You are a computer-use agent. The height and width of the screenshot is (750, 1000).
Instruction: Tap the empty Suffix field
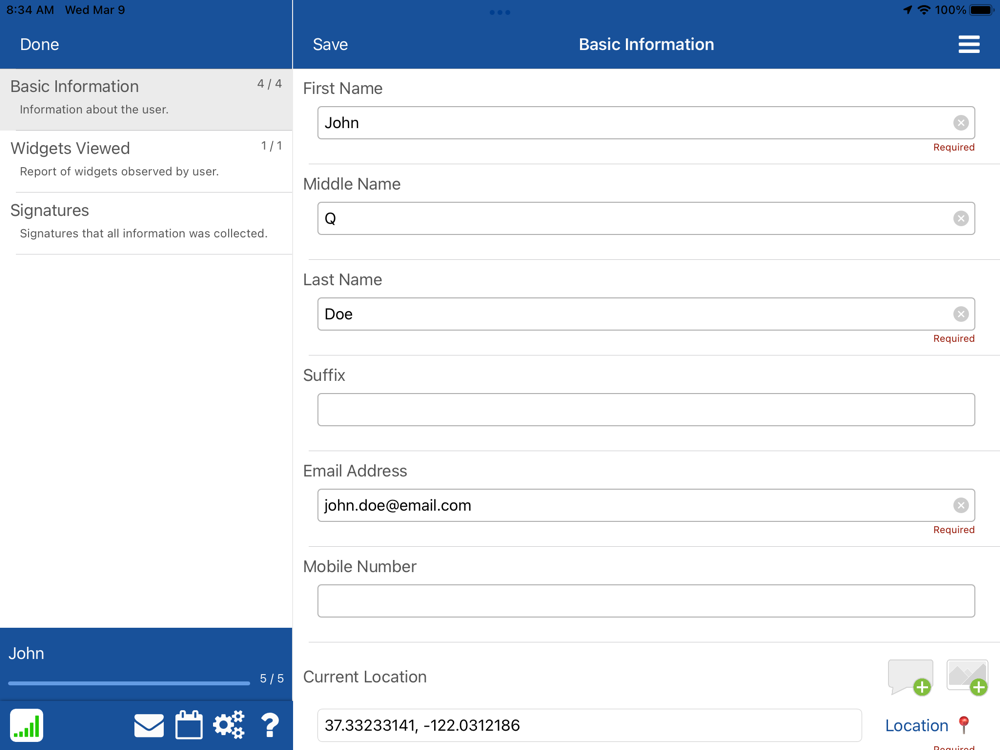click(646, 410)
